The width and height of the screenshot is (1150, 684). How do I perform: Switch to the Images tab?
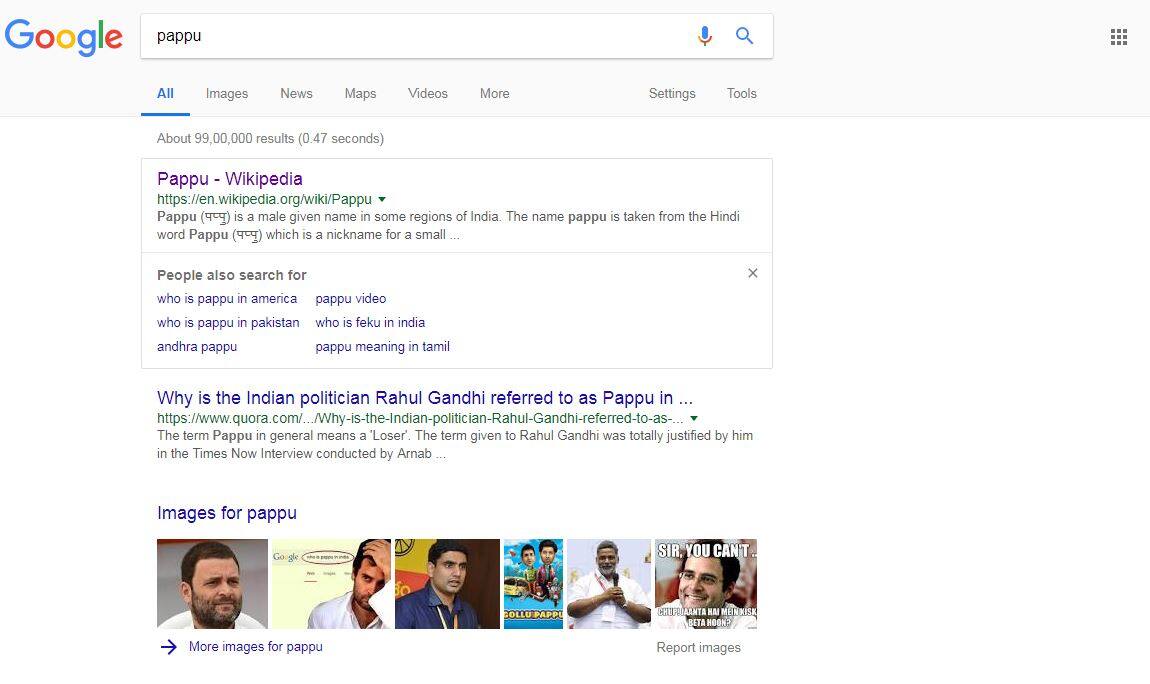click(x=226, y=93)
